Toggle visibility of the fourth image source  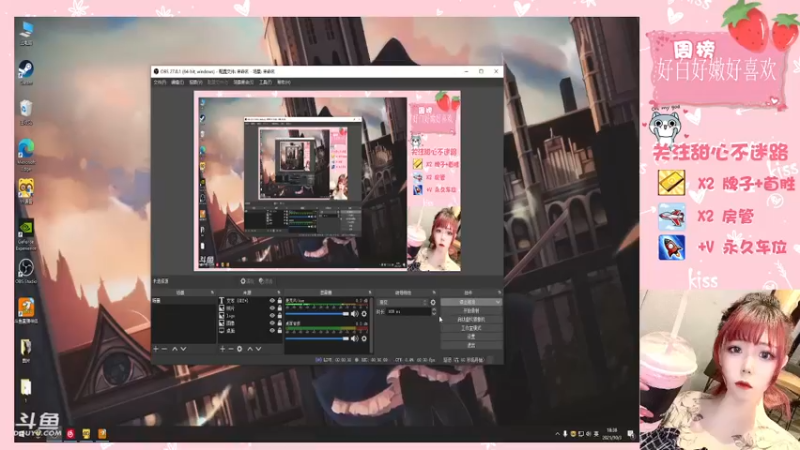point(272,323)
